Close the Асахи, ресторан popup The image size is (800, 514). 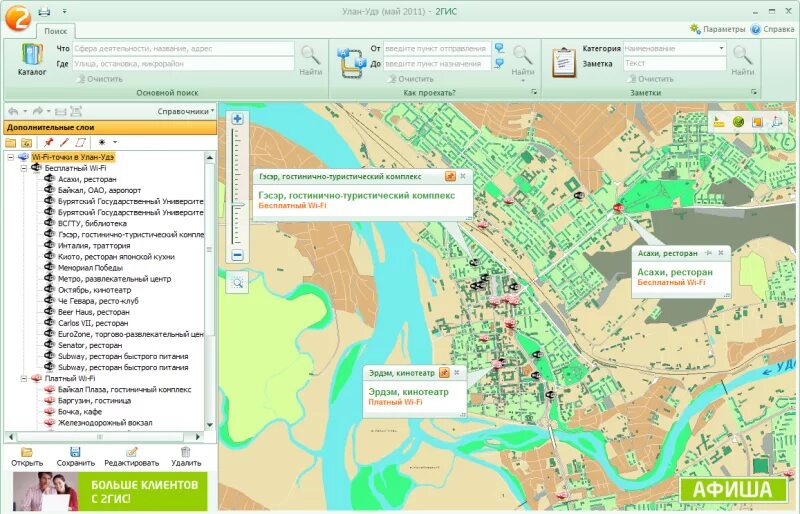tap(721, 253)
